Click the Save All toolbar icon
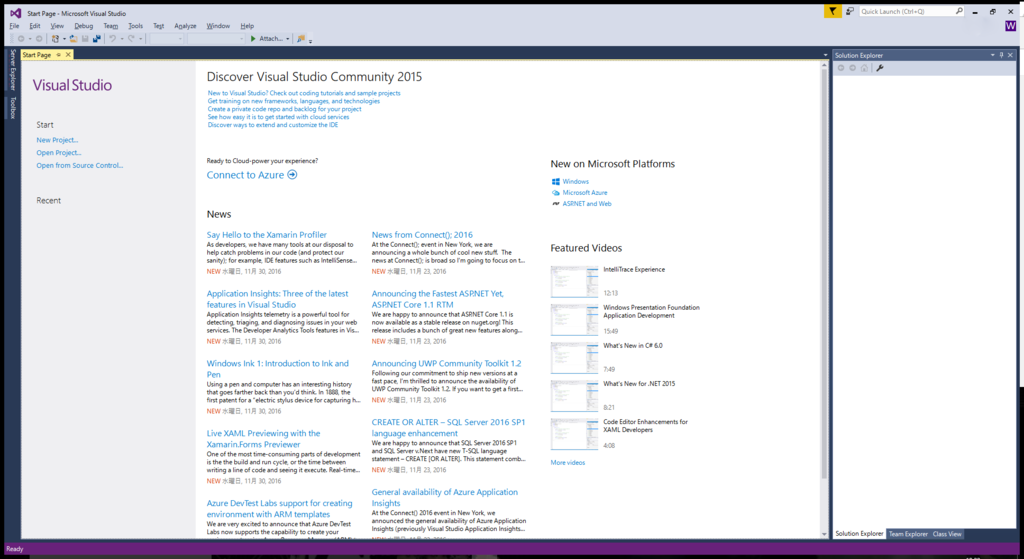The image size is (1024, 559). [97, 39]
